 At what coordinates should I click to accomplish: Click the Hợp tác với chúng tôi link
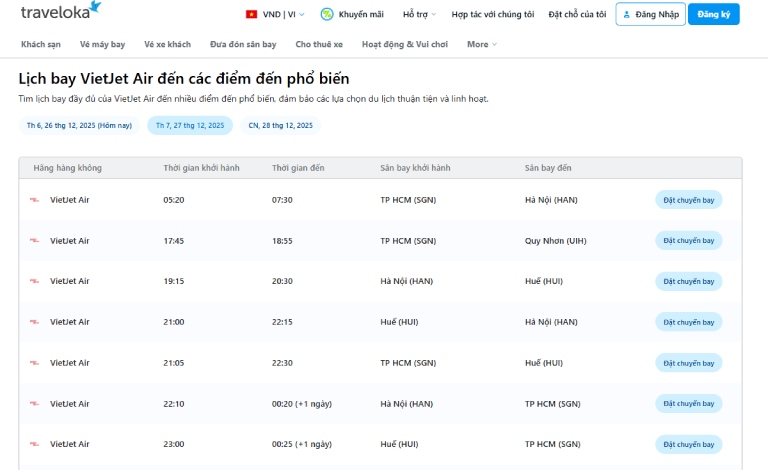493,15
